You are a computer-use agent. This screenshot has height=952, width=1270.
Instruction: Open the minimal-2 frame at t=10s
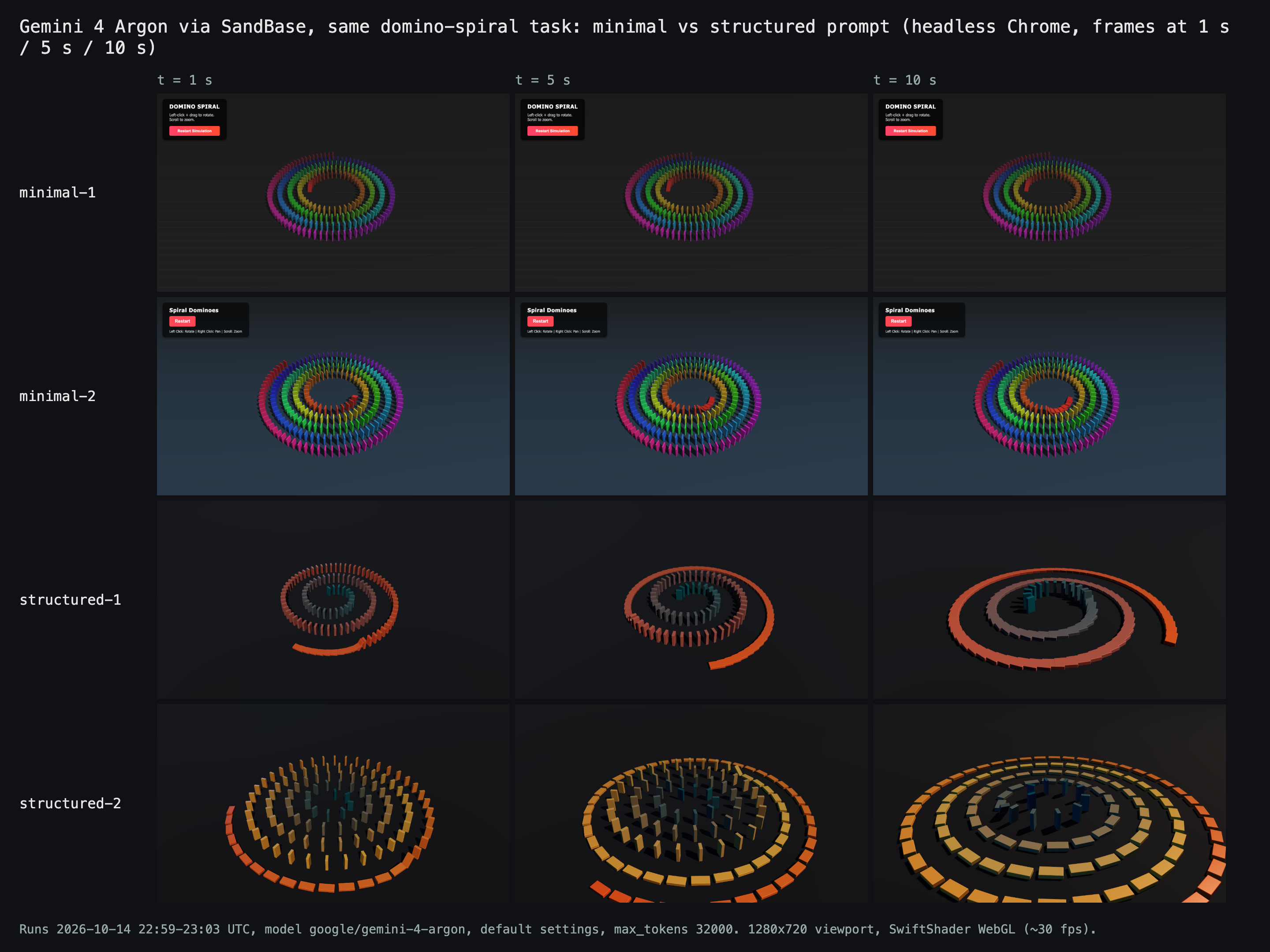point(1049,396)
